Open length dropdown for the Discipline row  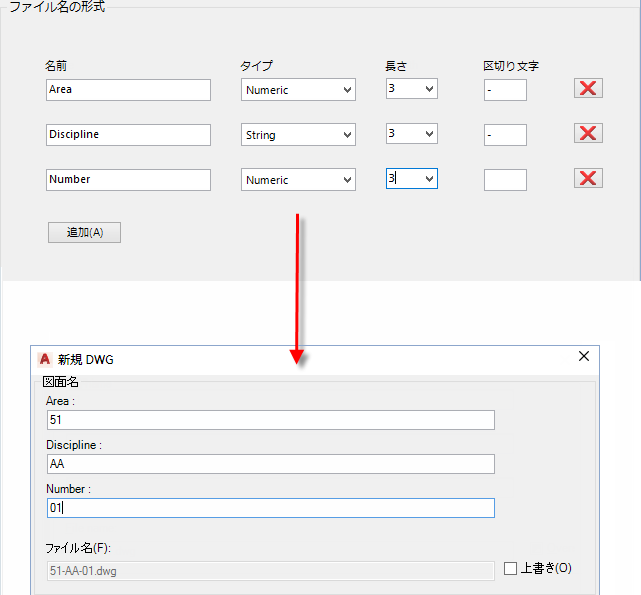tap(412, 134)
